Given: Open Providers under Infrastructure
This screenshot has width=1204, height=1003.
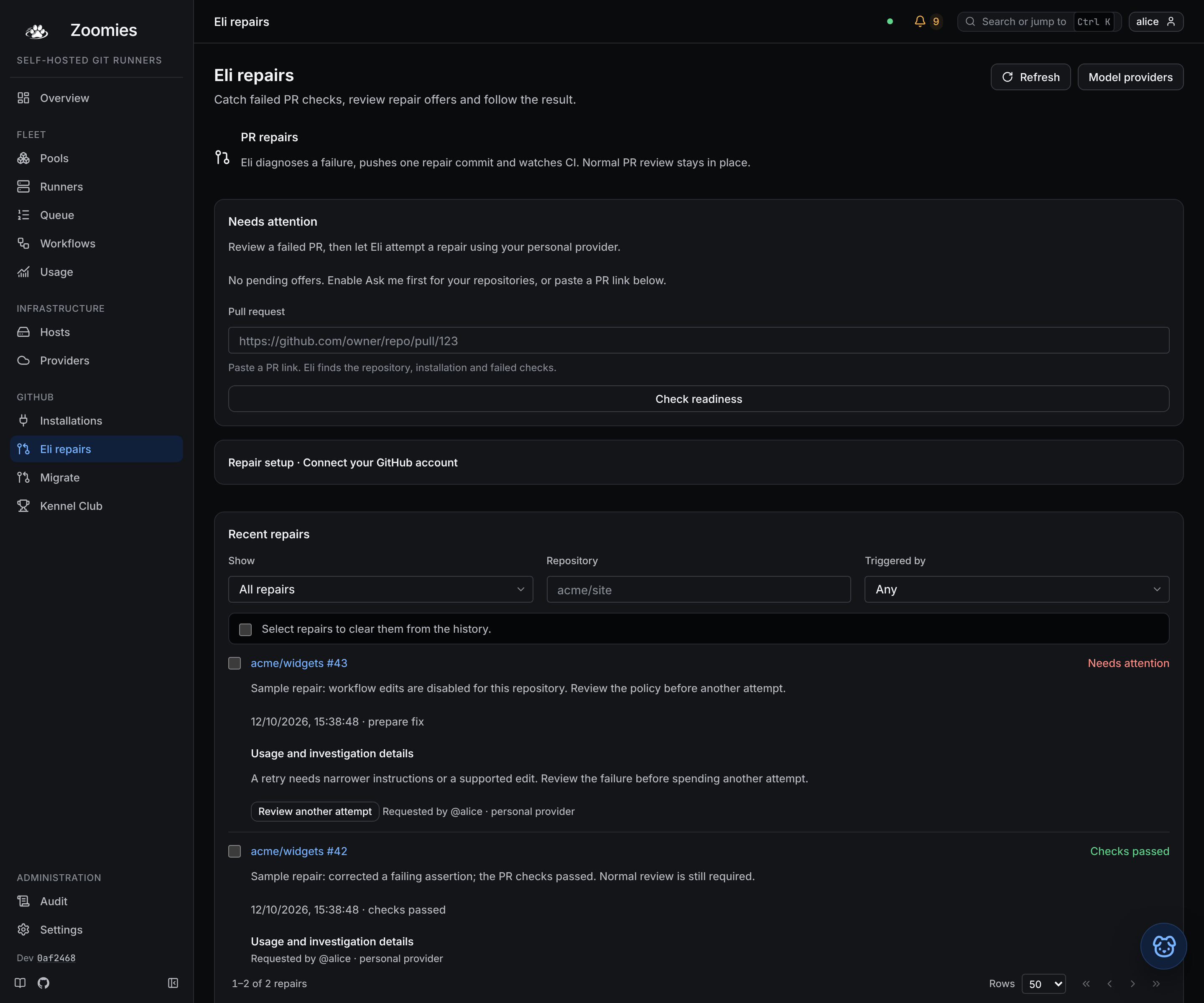Looking at the screenshot, I should (96, 361).
